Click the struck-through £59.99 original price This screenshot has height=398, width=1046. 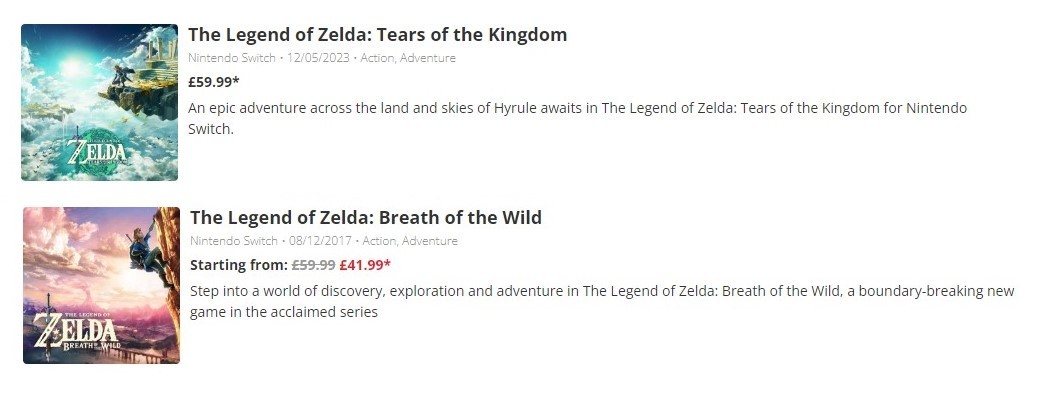tap(314, 265)
